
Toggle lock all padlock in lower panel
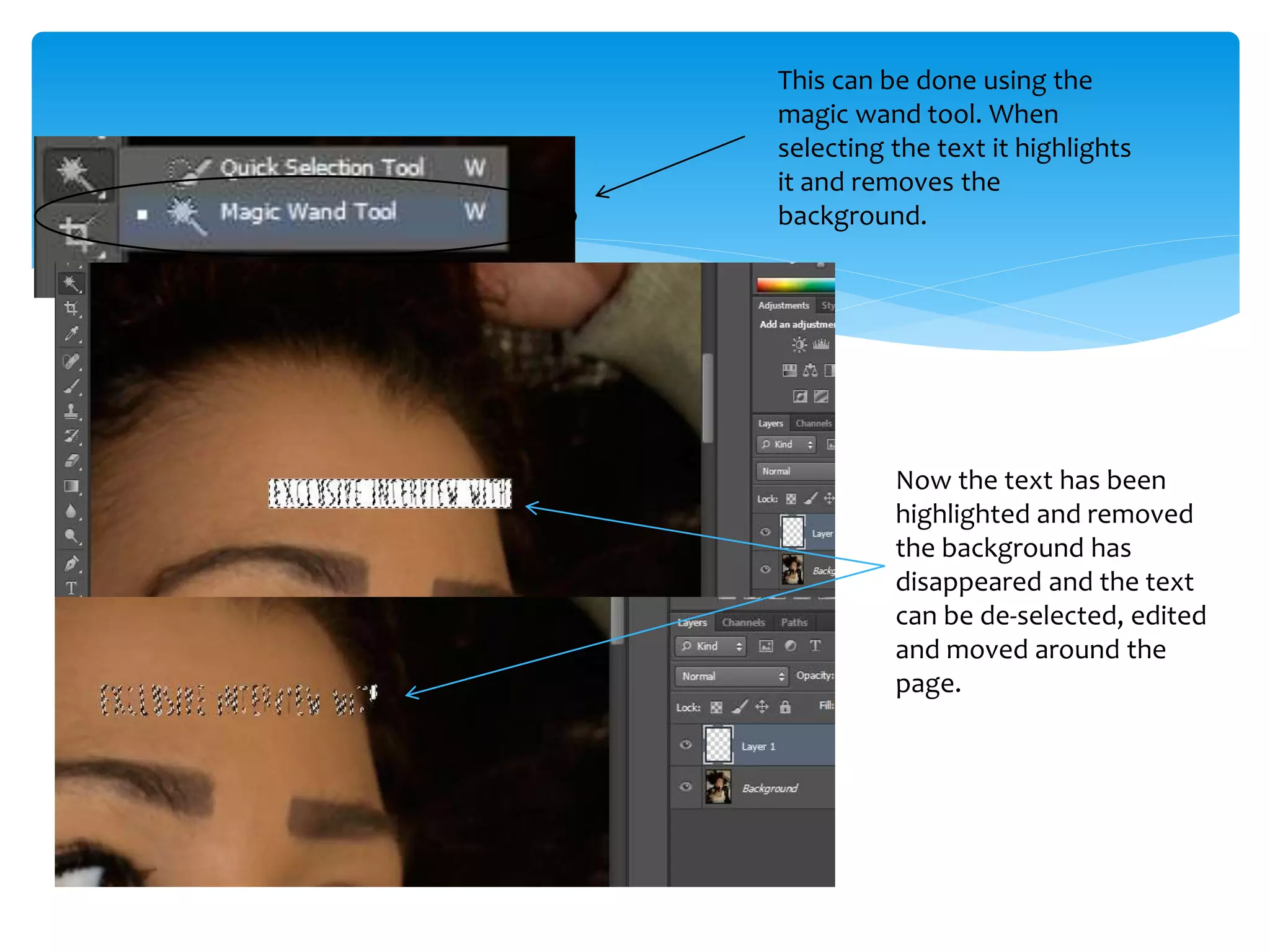(785, 707)
